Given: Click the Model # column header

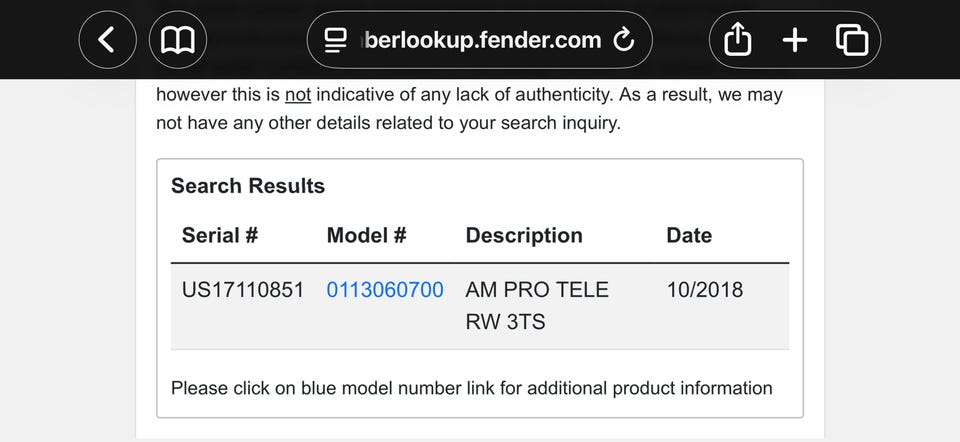Looking at the screenshot, I should 366,236.
